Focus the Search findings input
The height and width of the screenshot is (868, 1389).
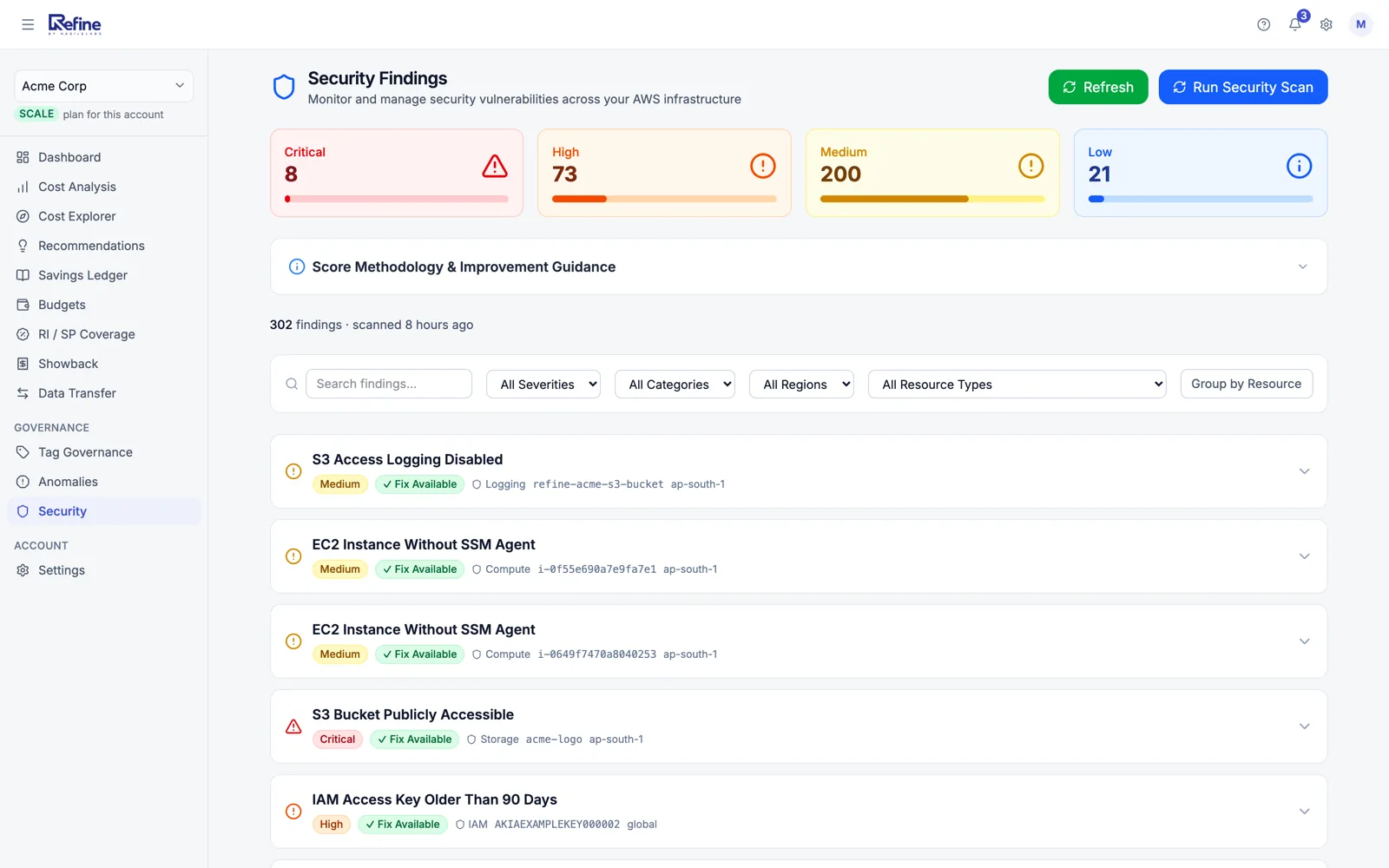pos(389,384)
